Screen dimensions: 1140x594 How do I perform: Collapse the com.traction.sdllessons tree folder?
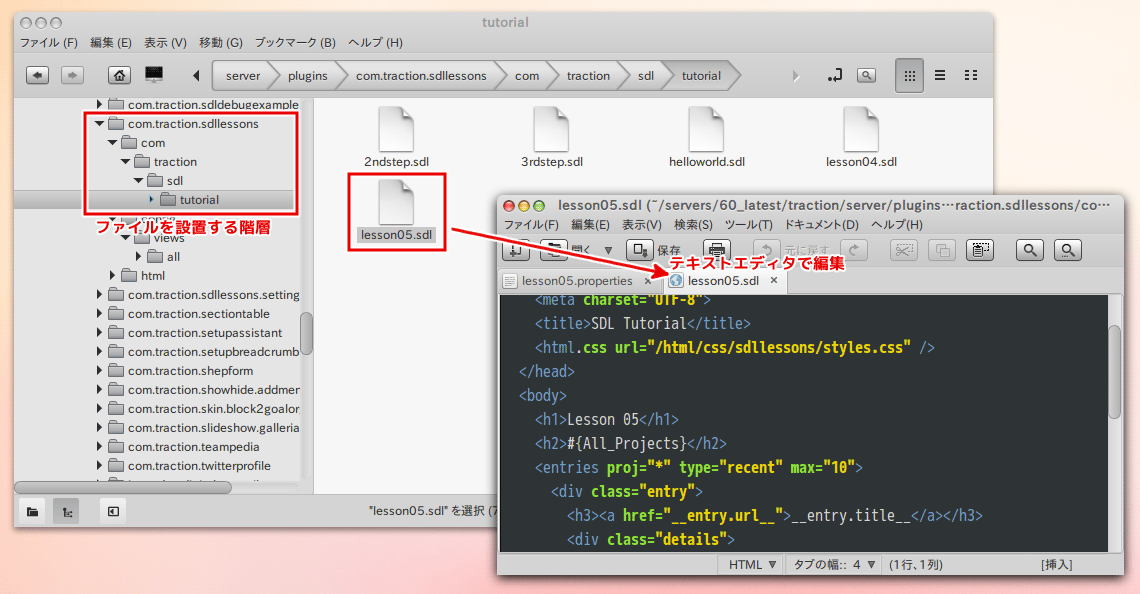point(99,124)
